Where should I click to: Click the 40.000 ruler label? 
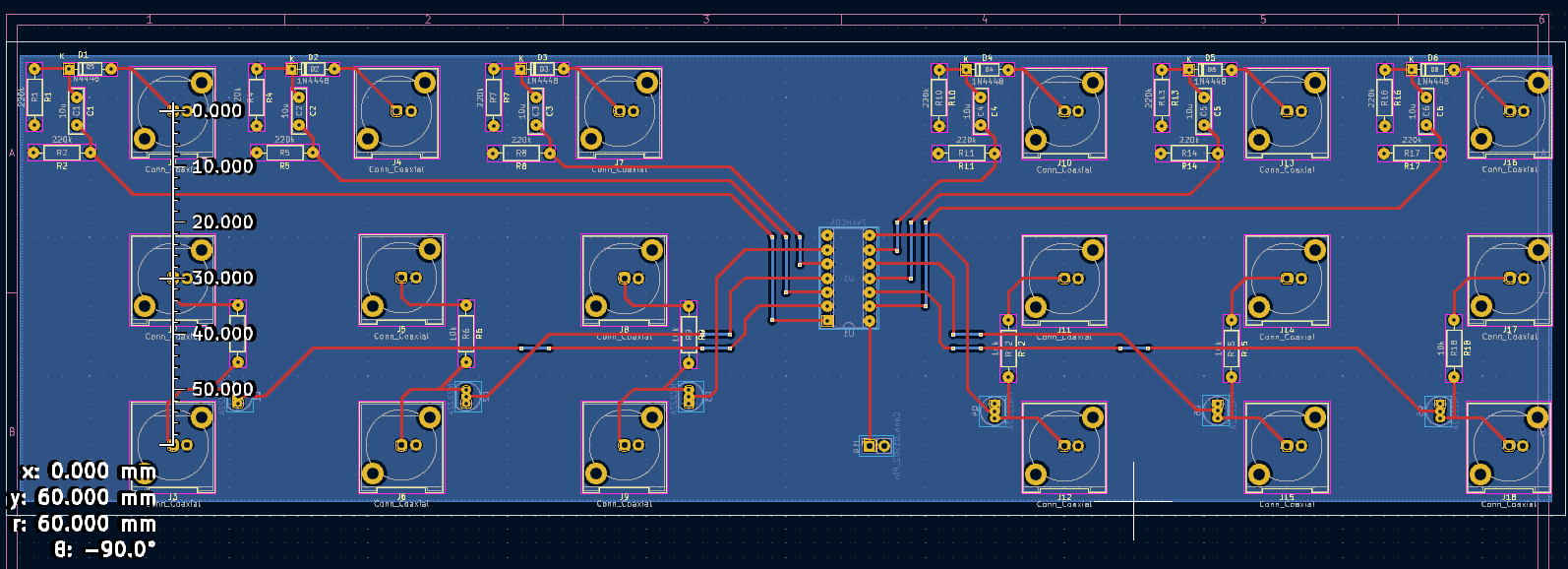[x=223, y=333]
